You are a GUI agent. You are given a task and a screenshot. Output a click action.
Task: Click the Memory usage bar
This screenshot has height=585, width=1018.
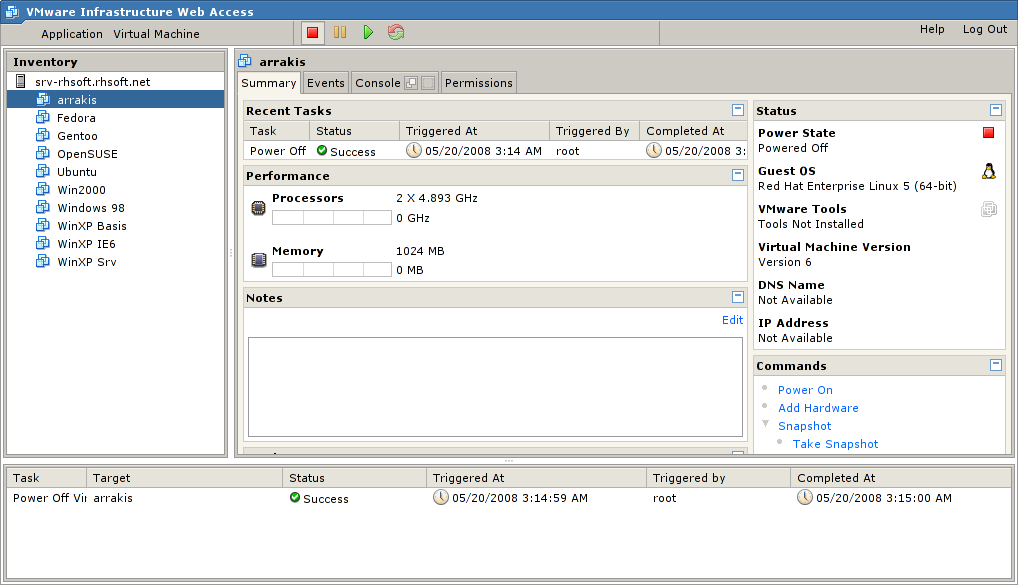332,269
